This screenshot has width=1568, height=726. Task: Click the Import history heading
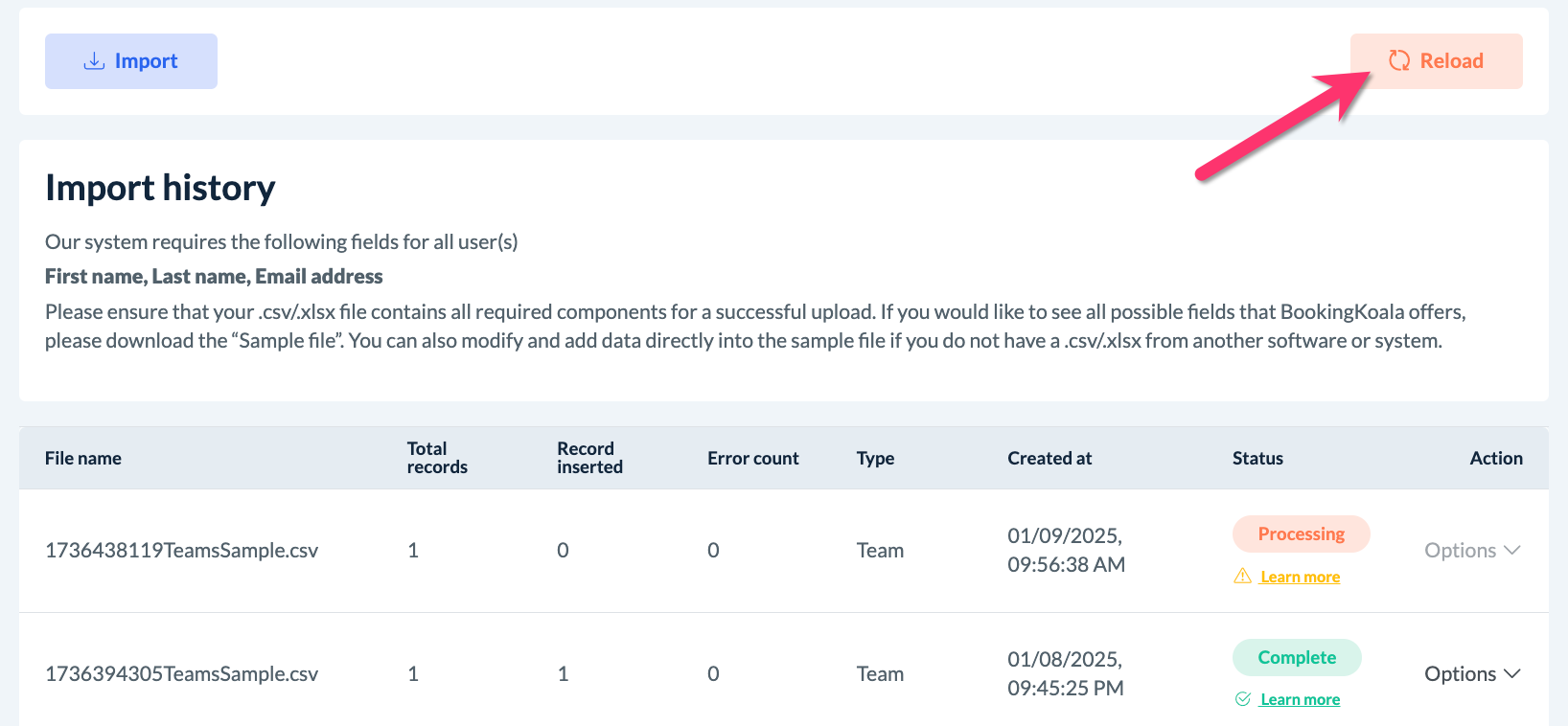pos(160,188)
